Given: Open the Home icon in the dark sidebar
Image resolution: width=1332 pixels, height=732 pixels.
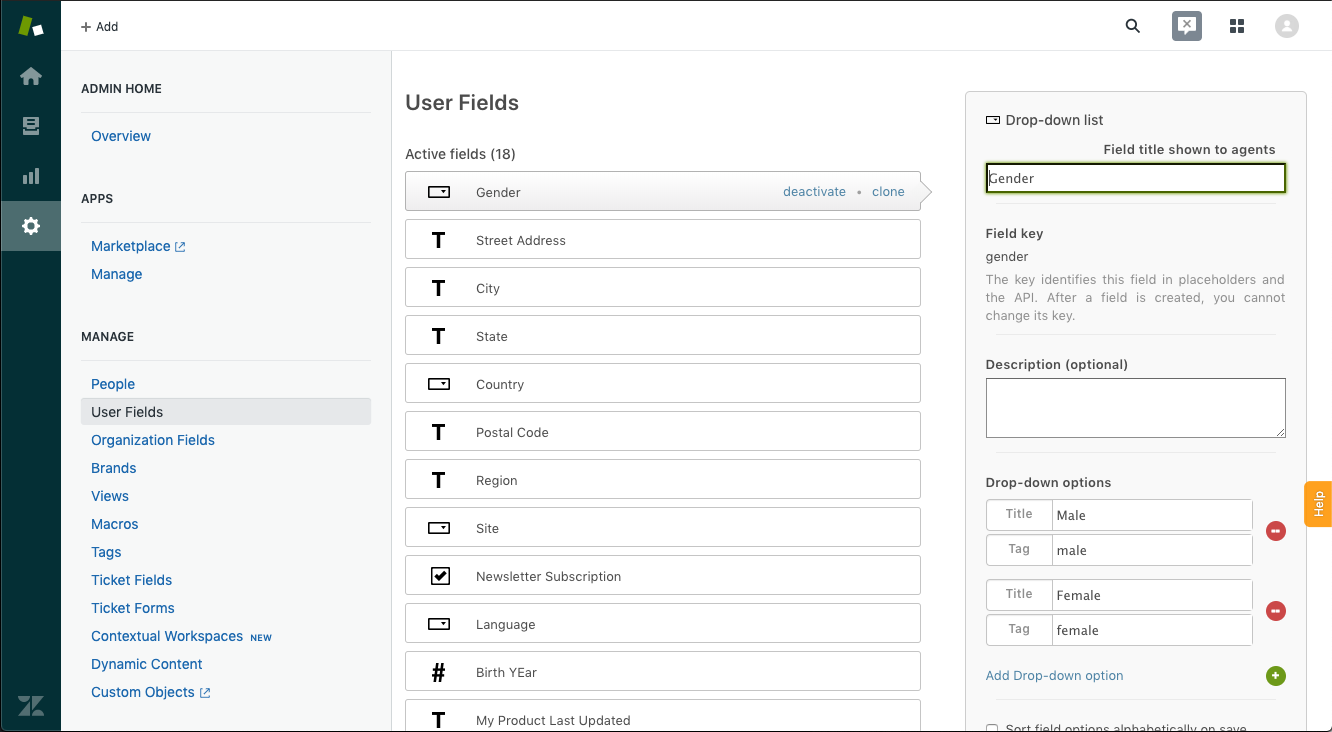Looking at the screenshot, I should 30,76.
